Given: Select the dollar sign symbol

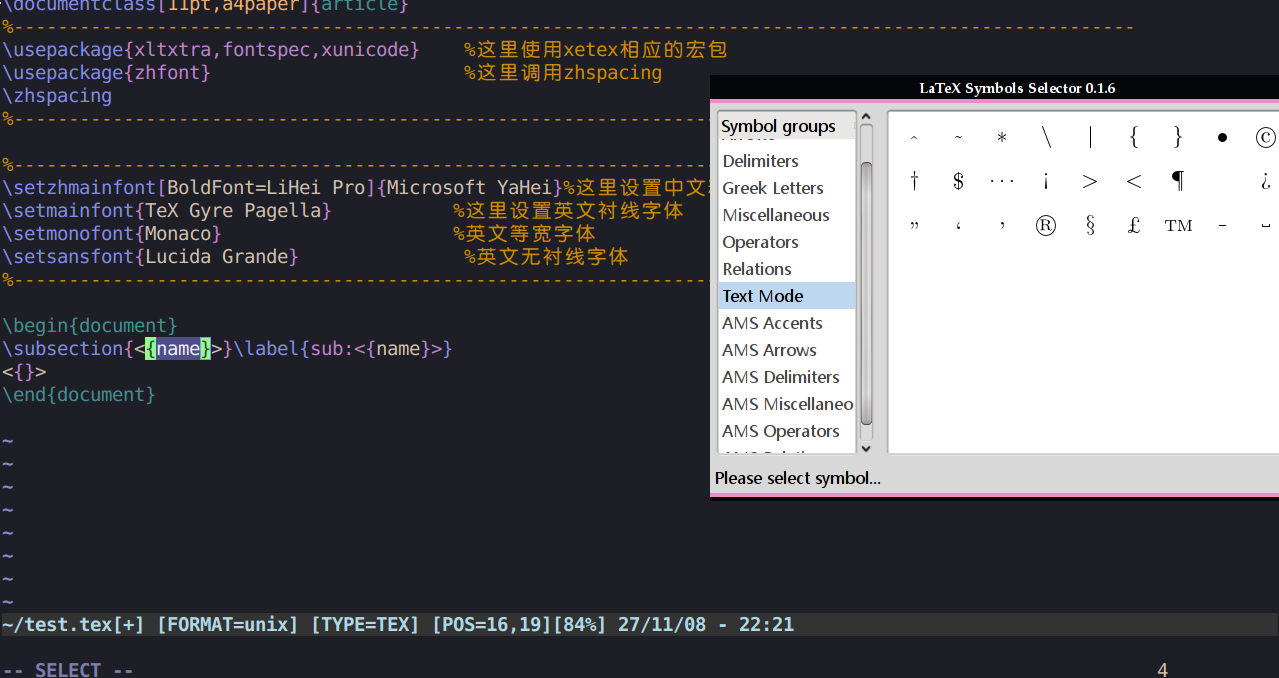Looking at the screenshot, I should (958, 181).
